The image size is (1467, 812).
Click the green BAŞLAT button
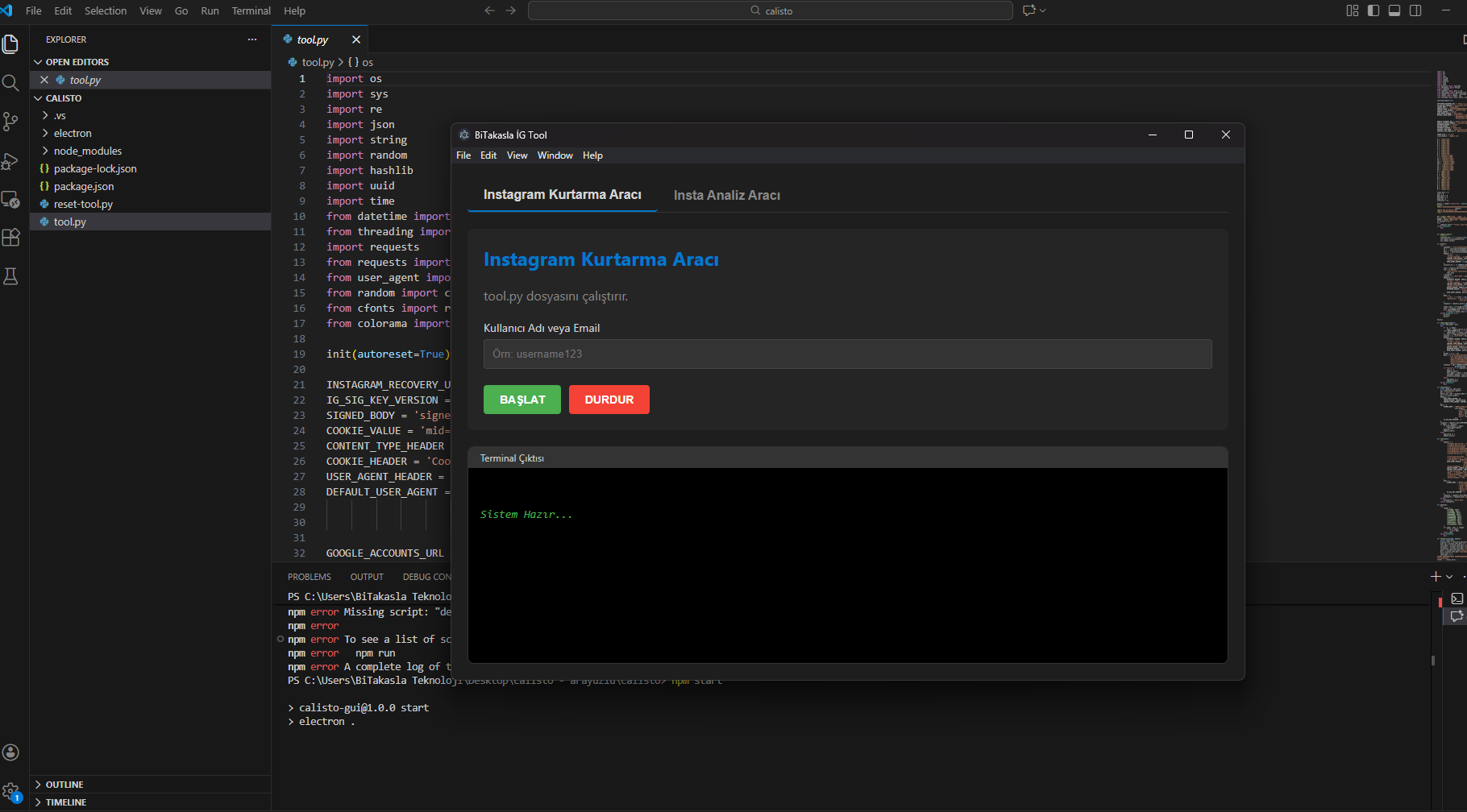[522, 400]
